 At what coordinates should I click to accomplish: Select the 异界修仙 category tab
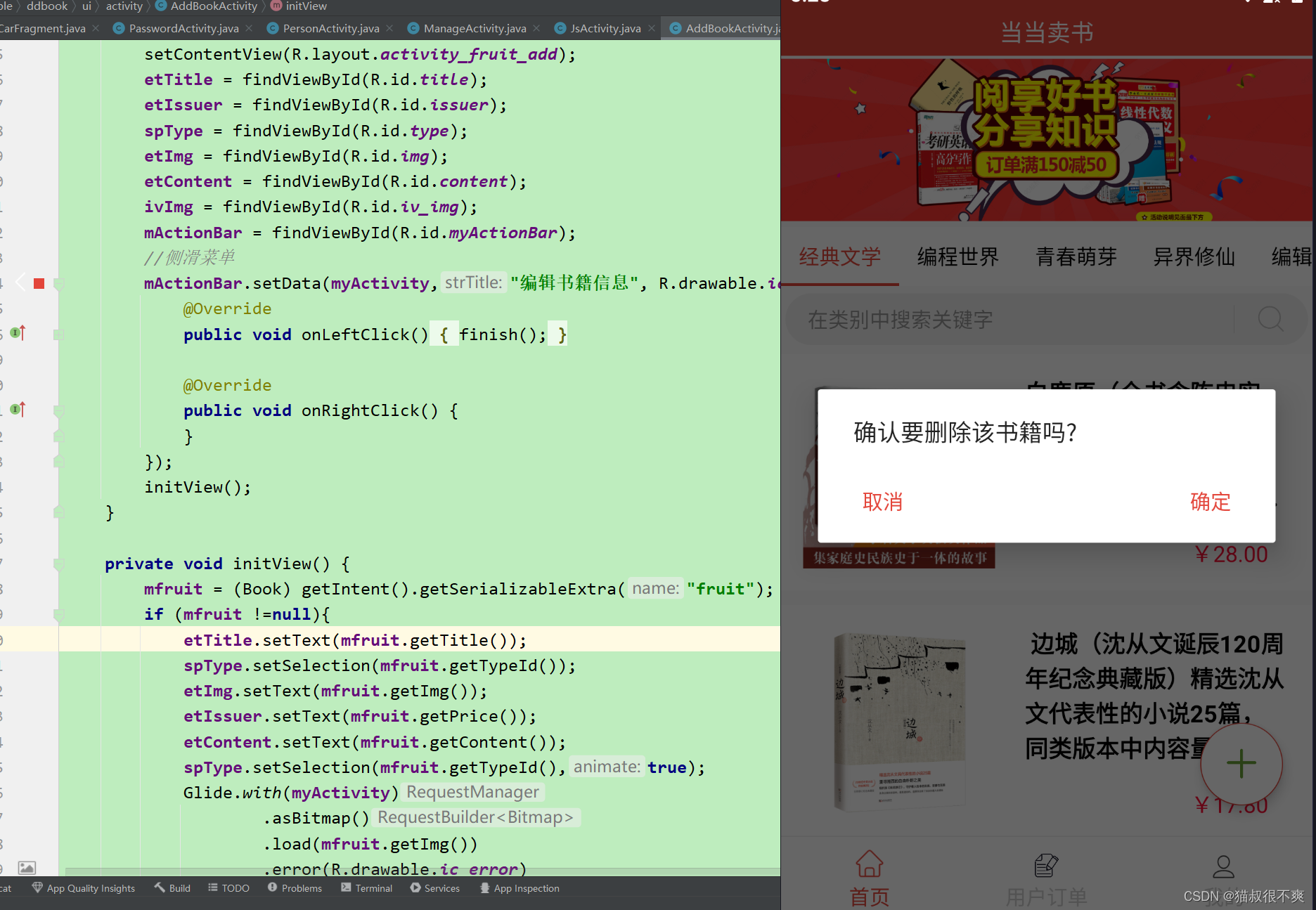pos(1194,256)
